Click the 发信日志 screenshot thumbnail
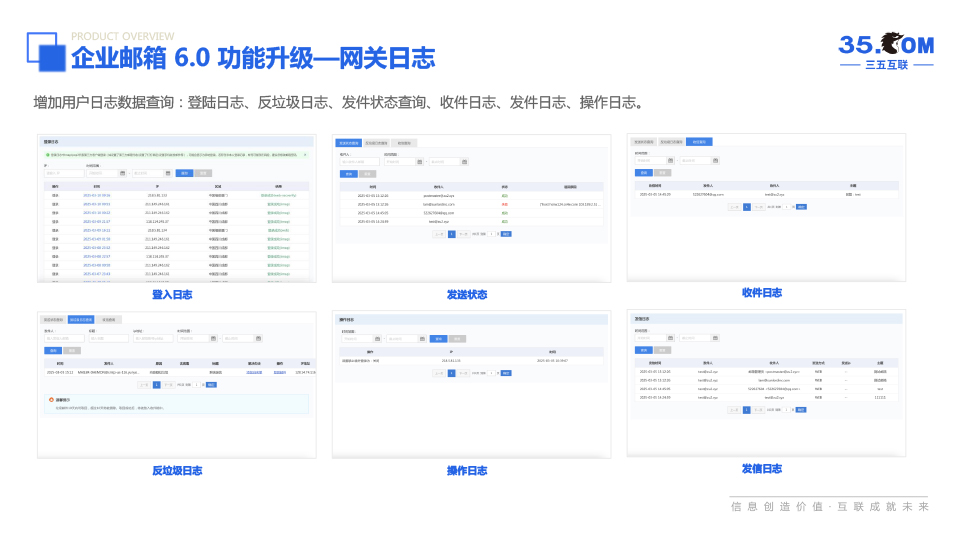The image size is (960, 540). 765,380
